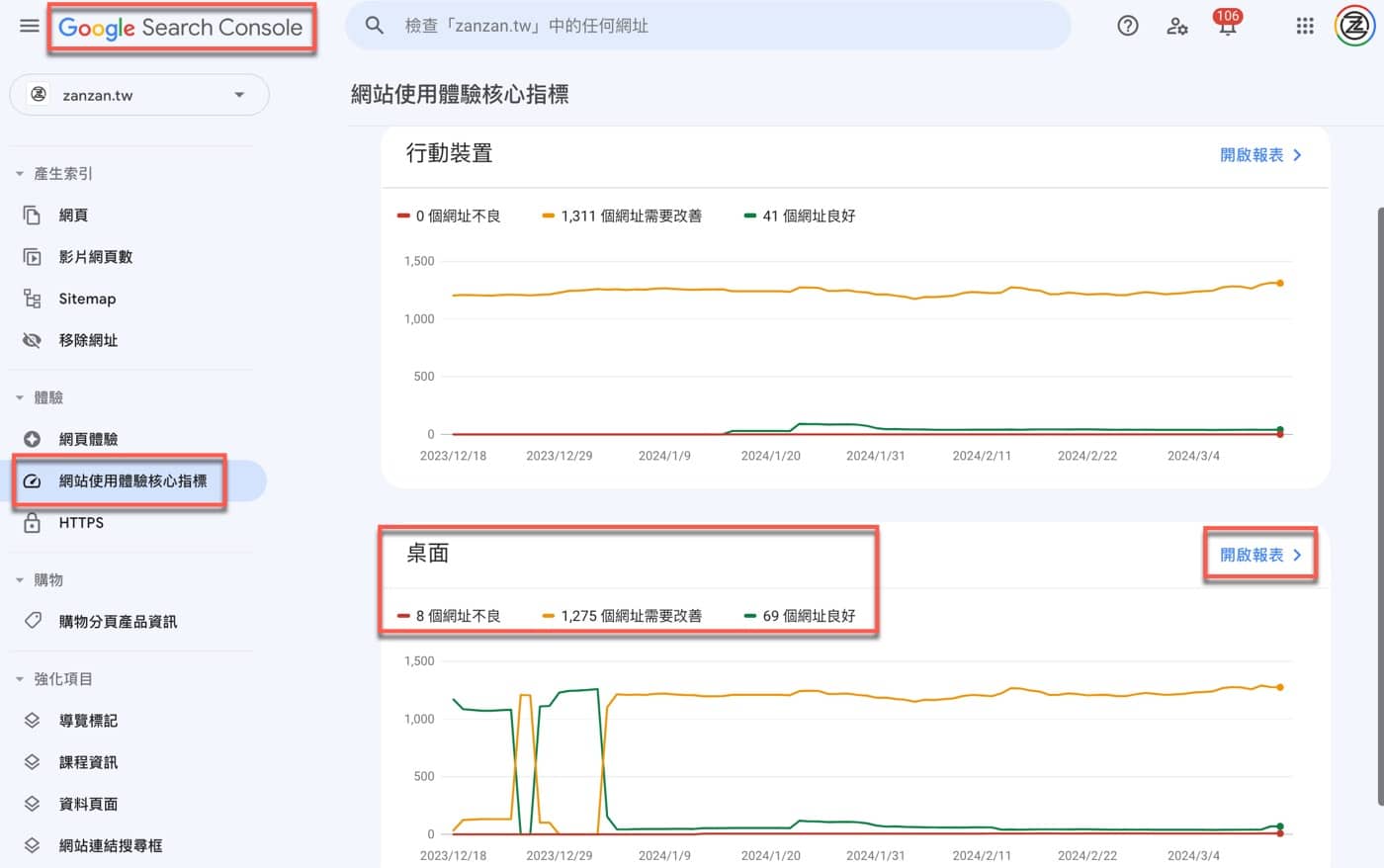Open 移除網址 in sidebar

88,340
